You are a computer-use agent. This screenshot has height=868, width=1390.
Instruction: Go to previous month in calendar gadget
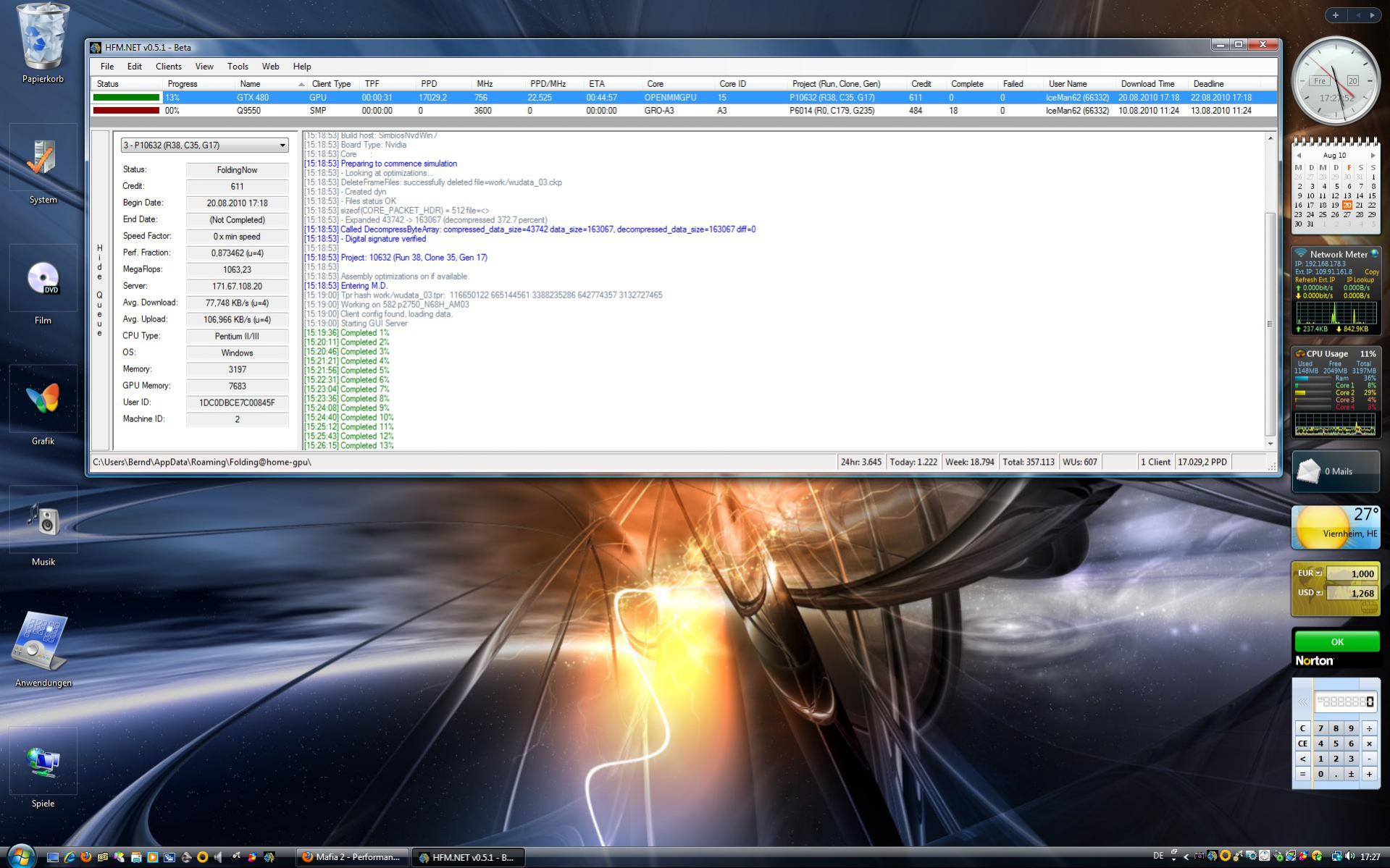(x=1299, y=156)
